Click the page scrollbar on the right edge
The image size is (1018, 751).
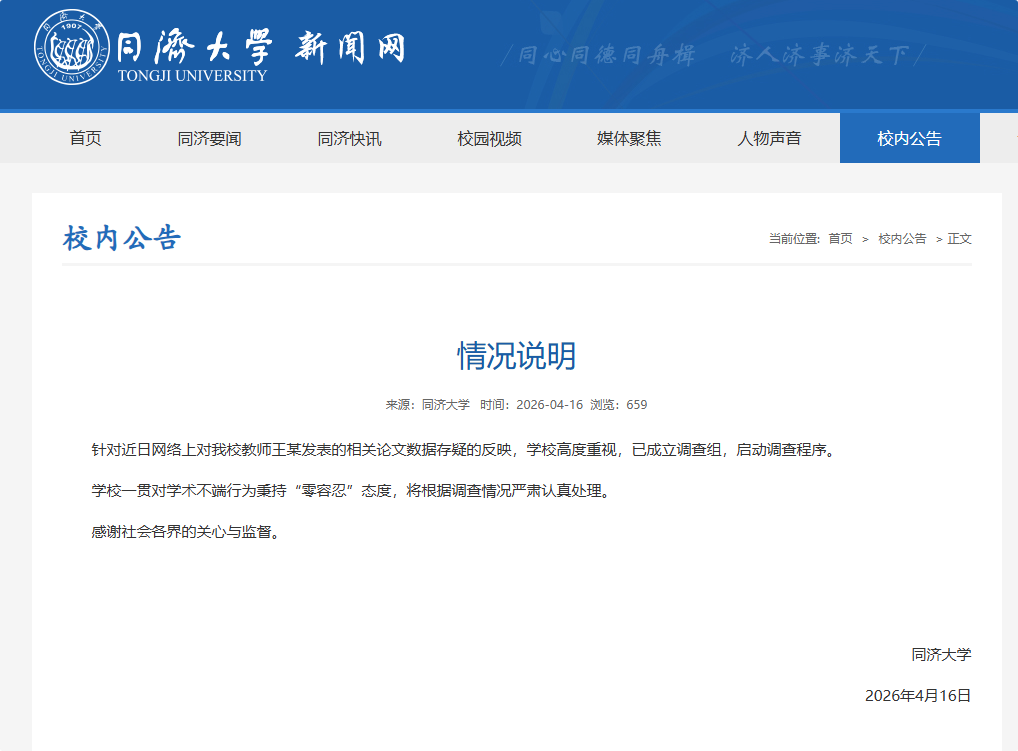[1013, 375]
